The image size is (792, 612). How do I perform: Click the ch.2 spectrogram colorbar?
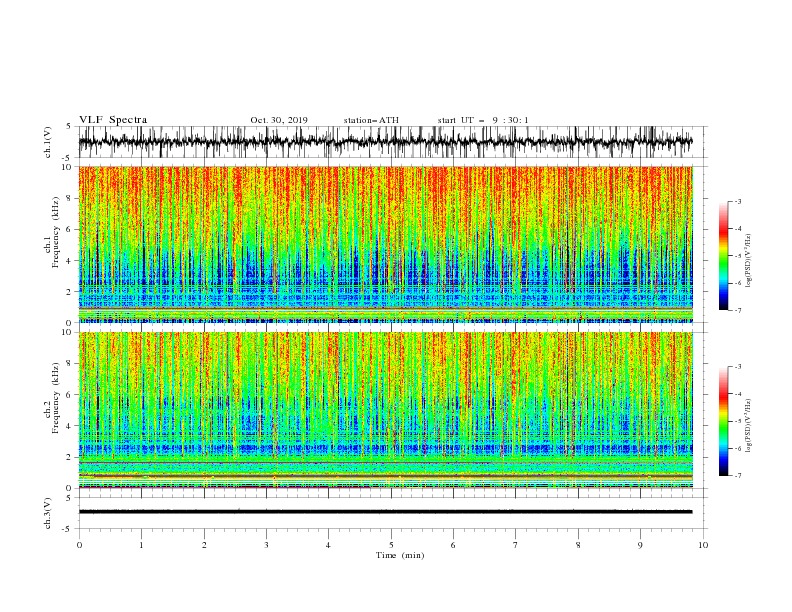coord(723,421)
